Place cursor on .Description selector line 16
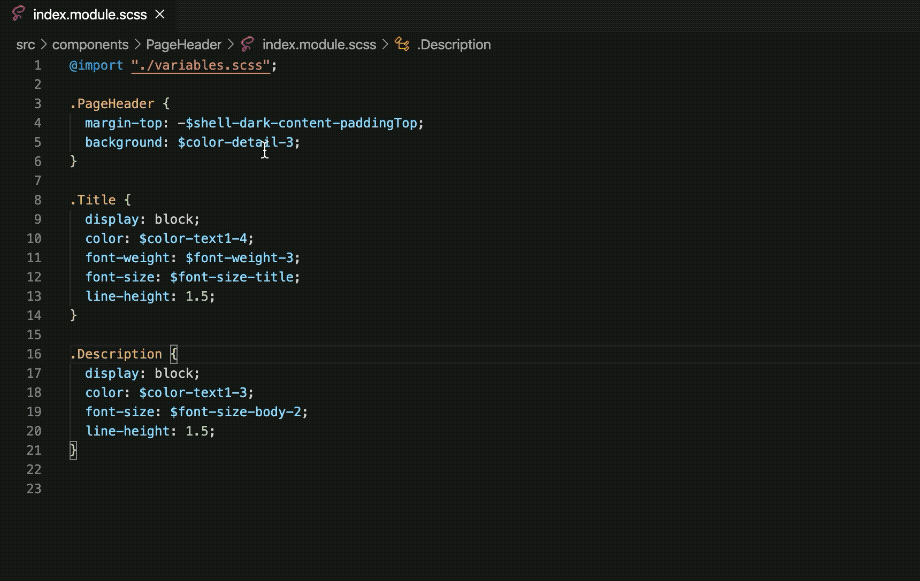 point(116,354)
